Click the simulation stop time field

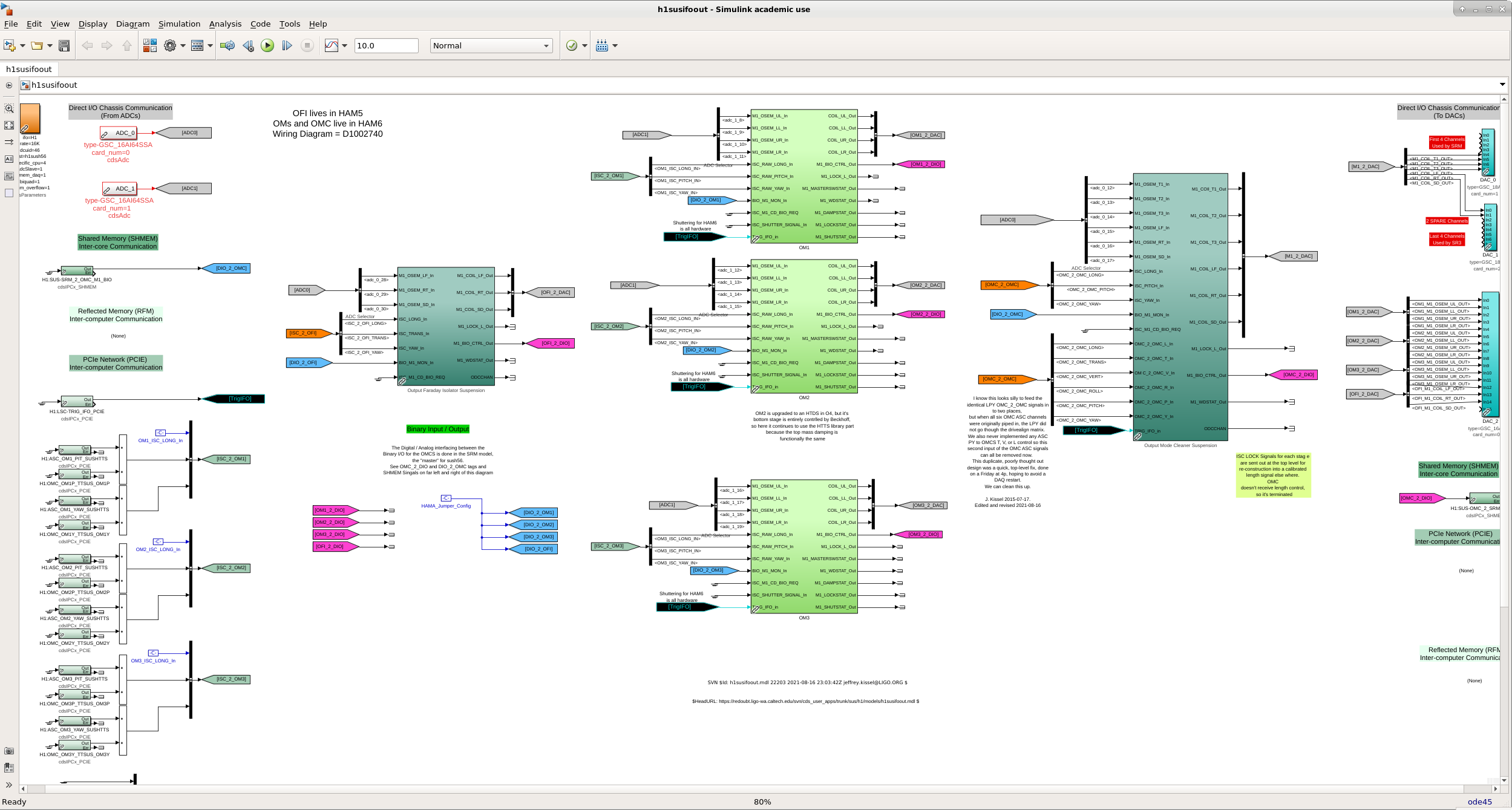[x=386, y=45]
